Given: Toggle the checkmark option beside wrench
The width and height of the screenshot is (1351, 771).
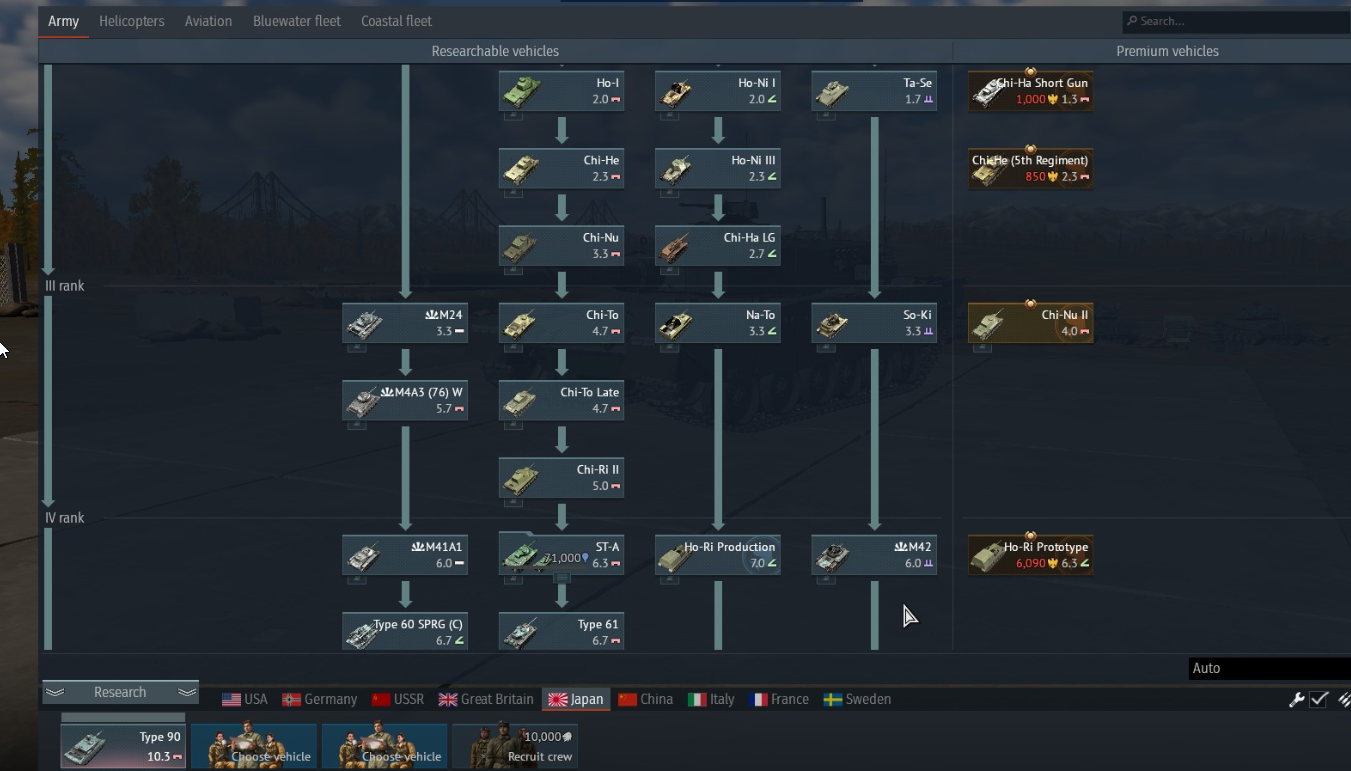Looking at the screenshot, I should point(1319,700).
